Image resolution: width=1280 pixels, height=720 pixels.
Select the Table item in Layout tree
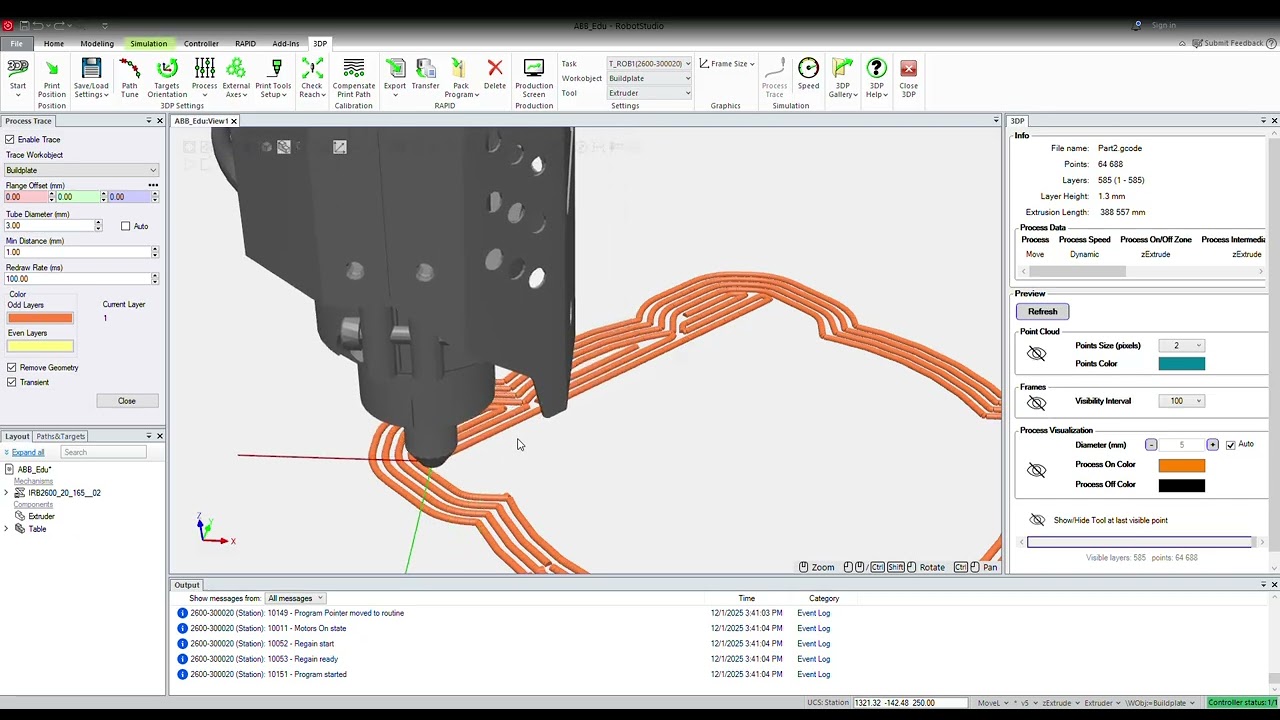[37, 529]
